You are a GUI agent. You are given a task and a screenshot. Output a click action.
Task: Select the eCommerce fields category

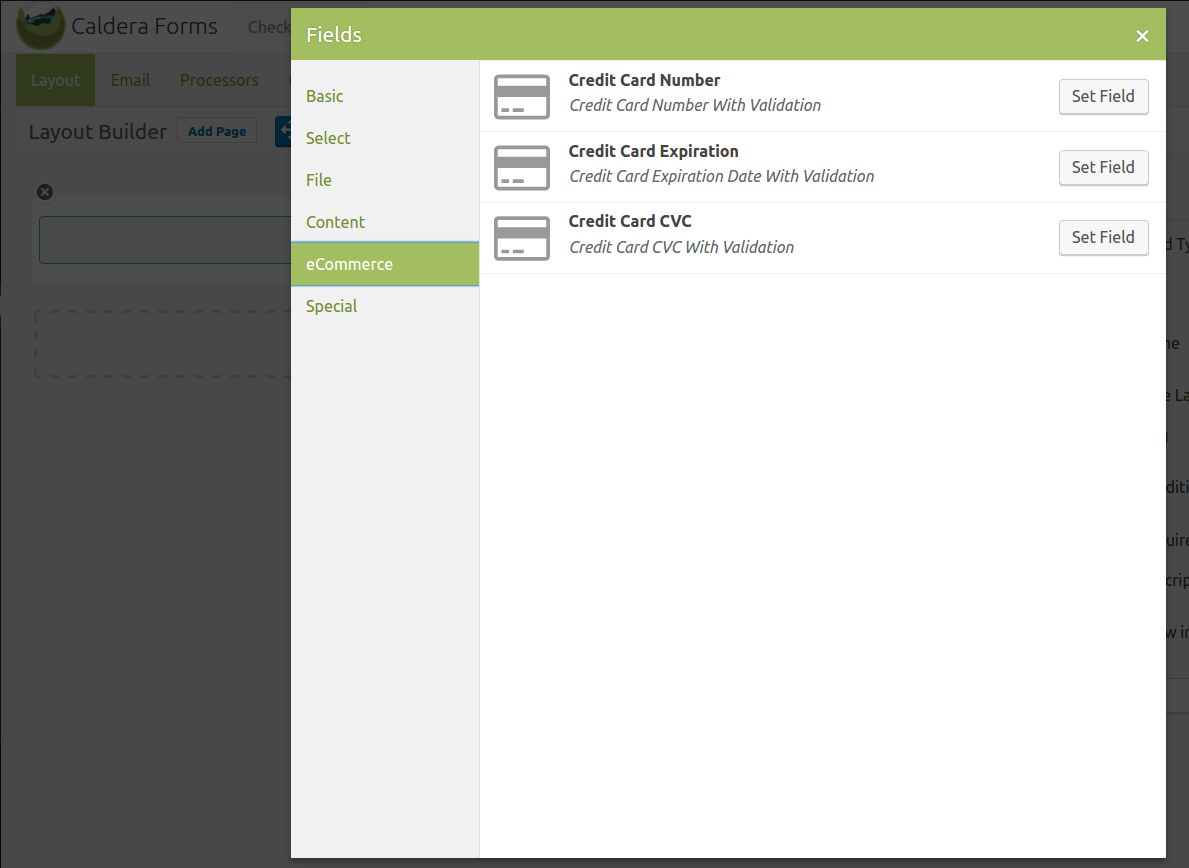(385, 264)
